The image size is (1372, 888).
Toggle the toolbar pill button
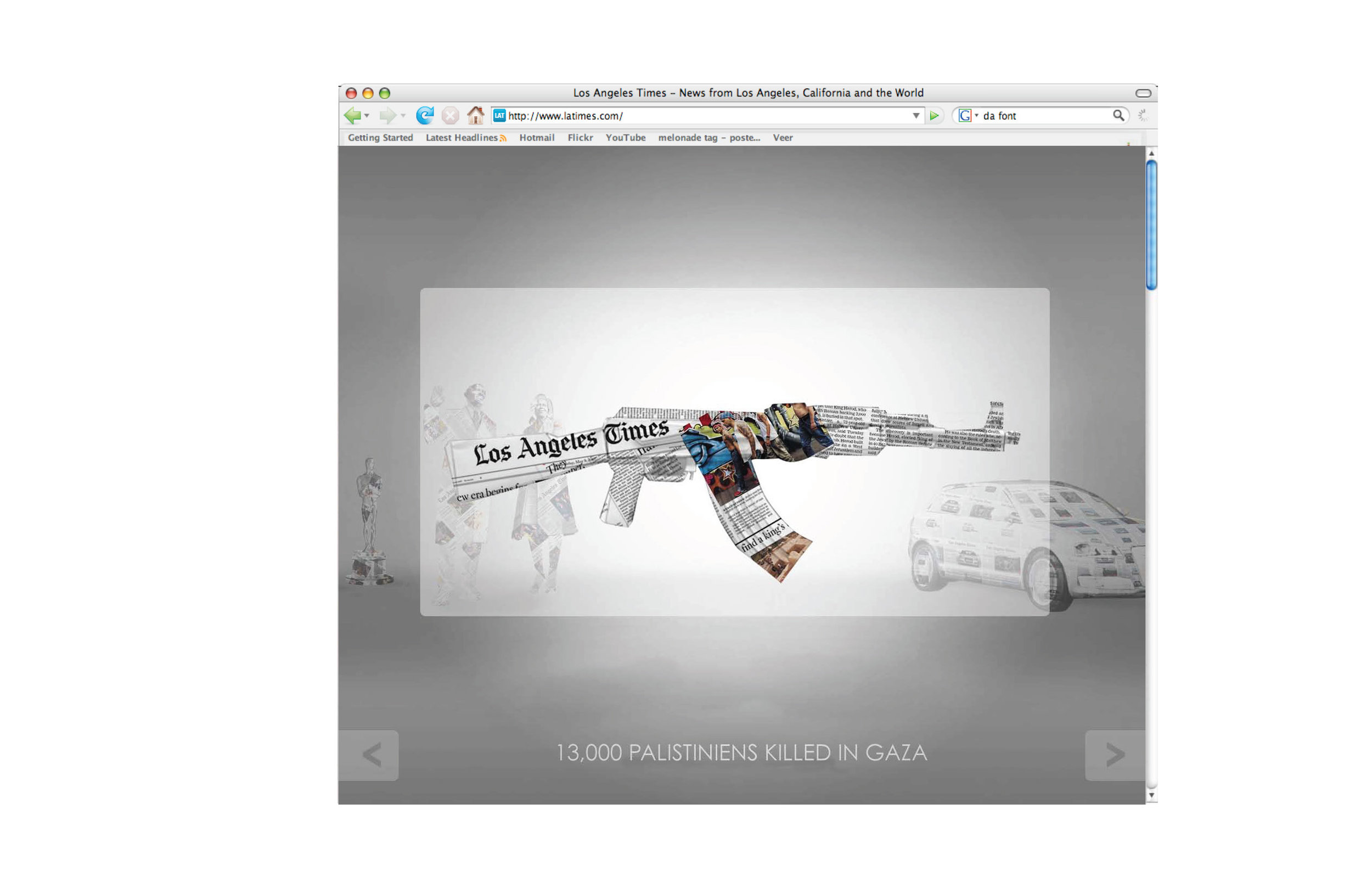pos(1143,93)
